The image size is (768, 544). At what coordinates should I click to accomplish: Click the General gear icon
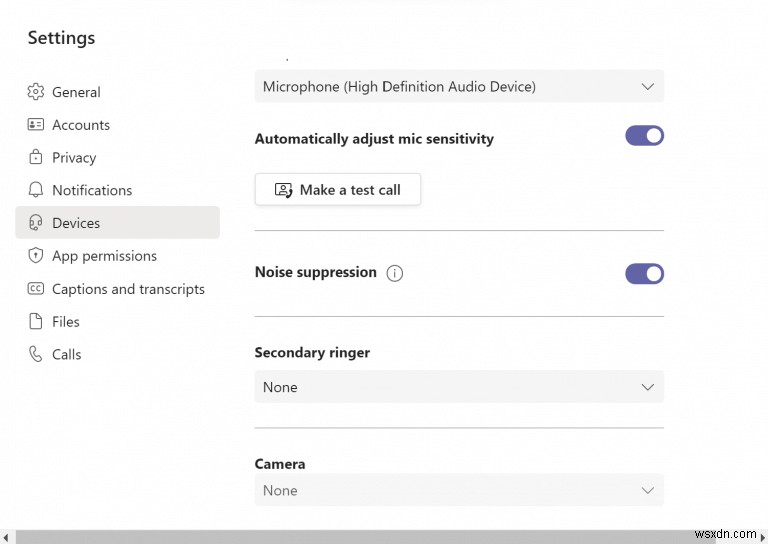click(x=35, y=92)
